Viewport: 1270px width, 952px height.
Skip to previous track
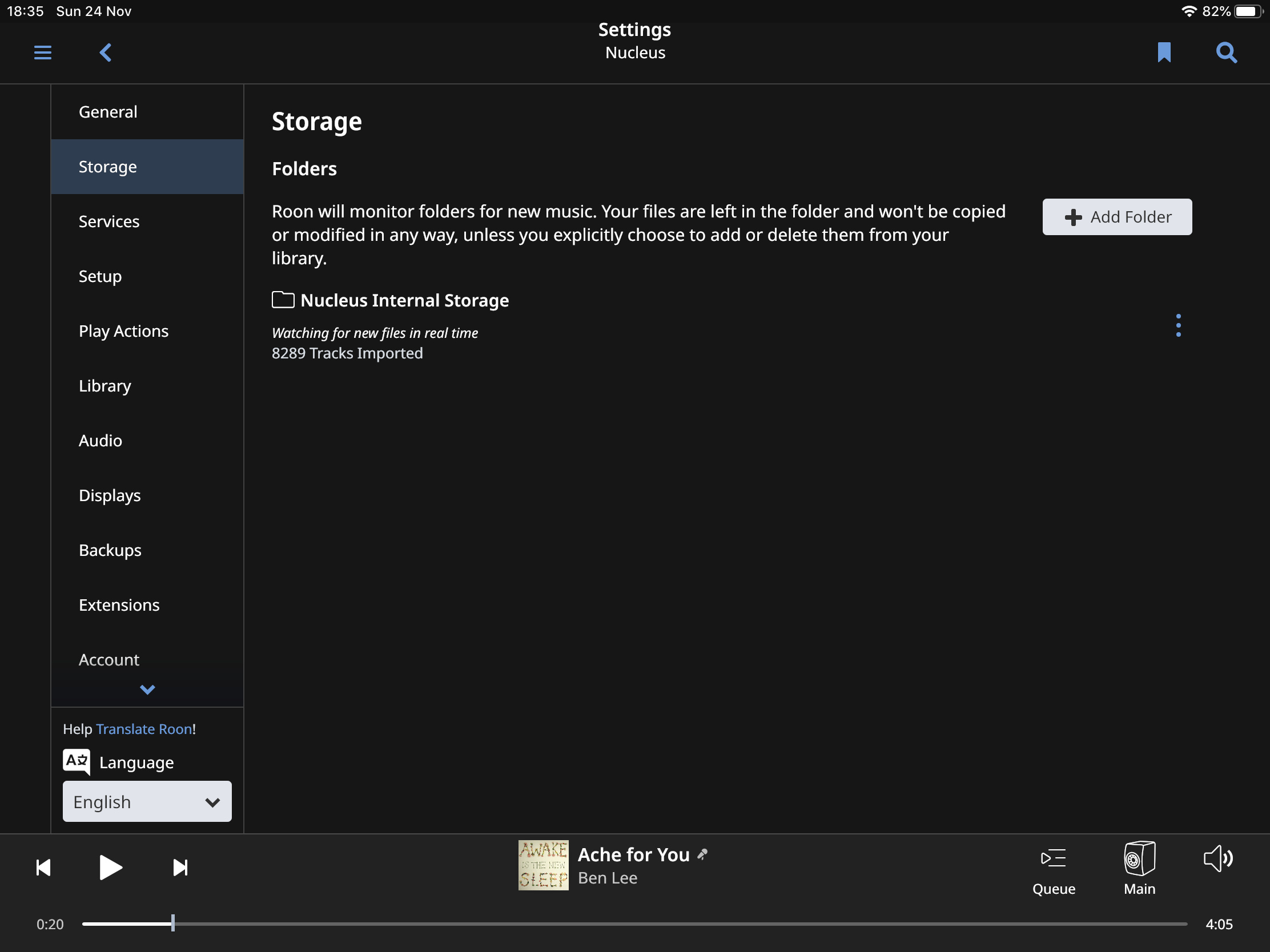coord(43,867)
